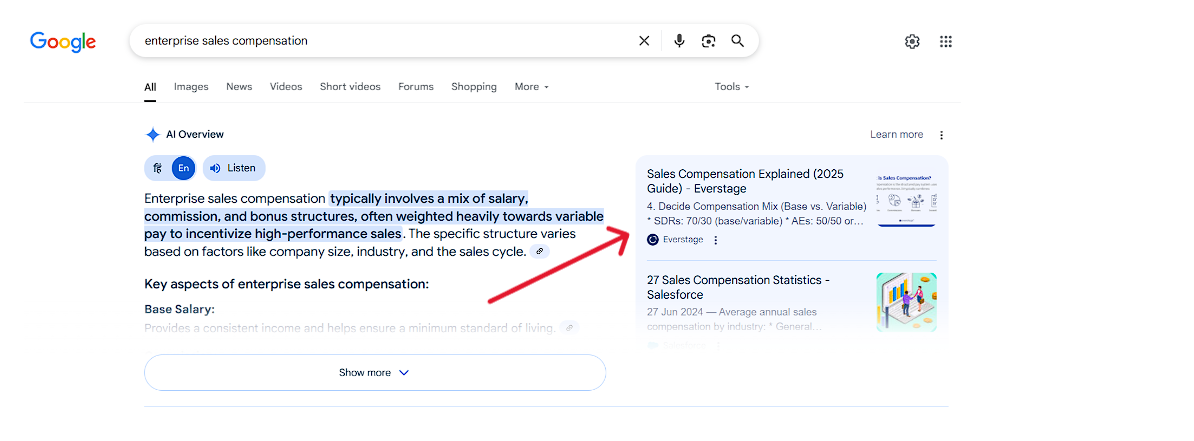Click link icon after sales cycle sentence
The image size is (1194, 441).
[x=540, y=251]
